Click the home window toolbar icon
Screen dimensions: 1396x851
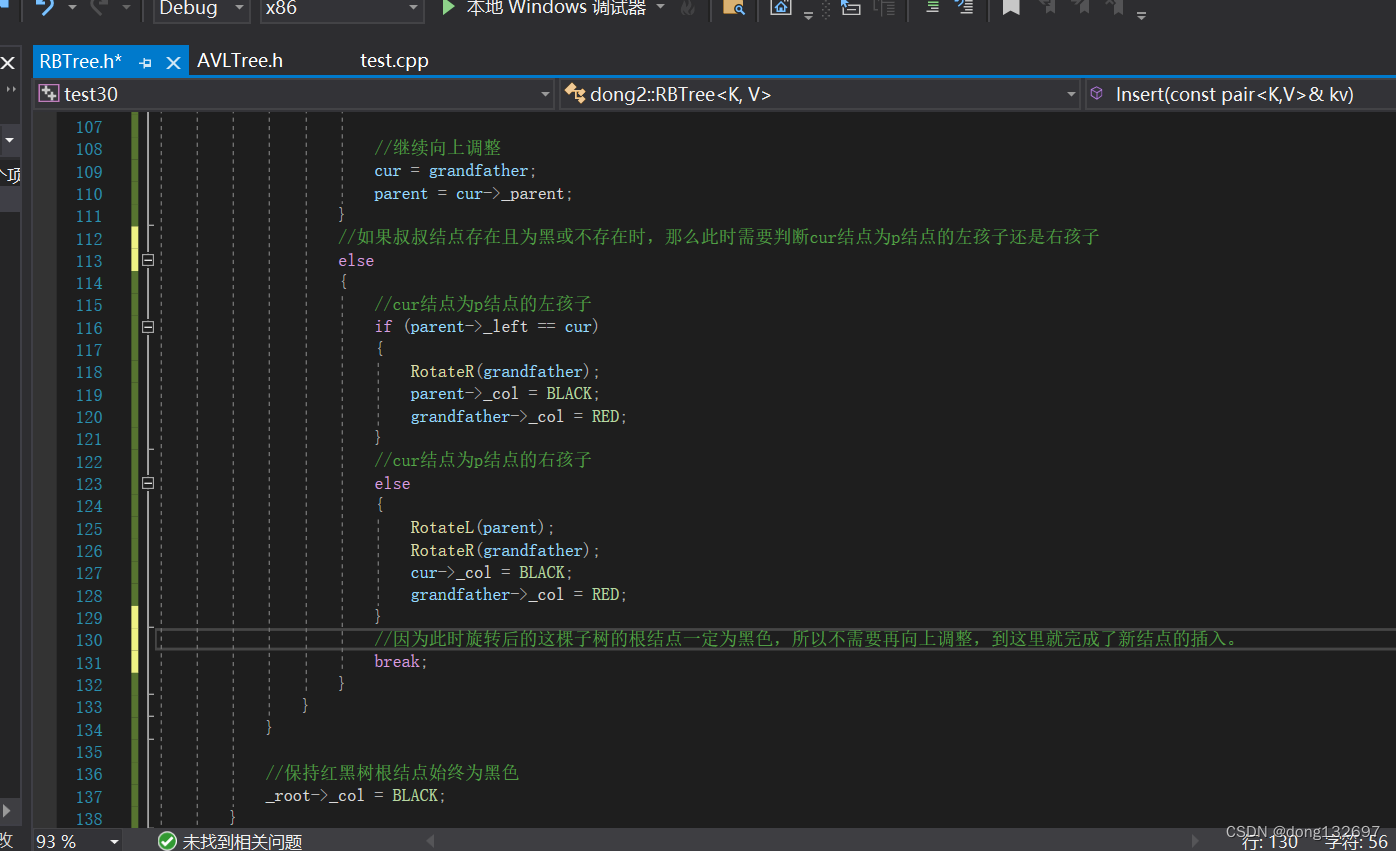[x=781, y=8]
